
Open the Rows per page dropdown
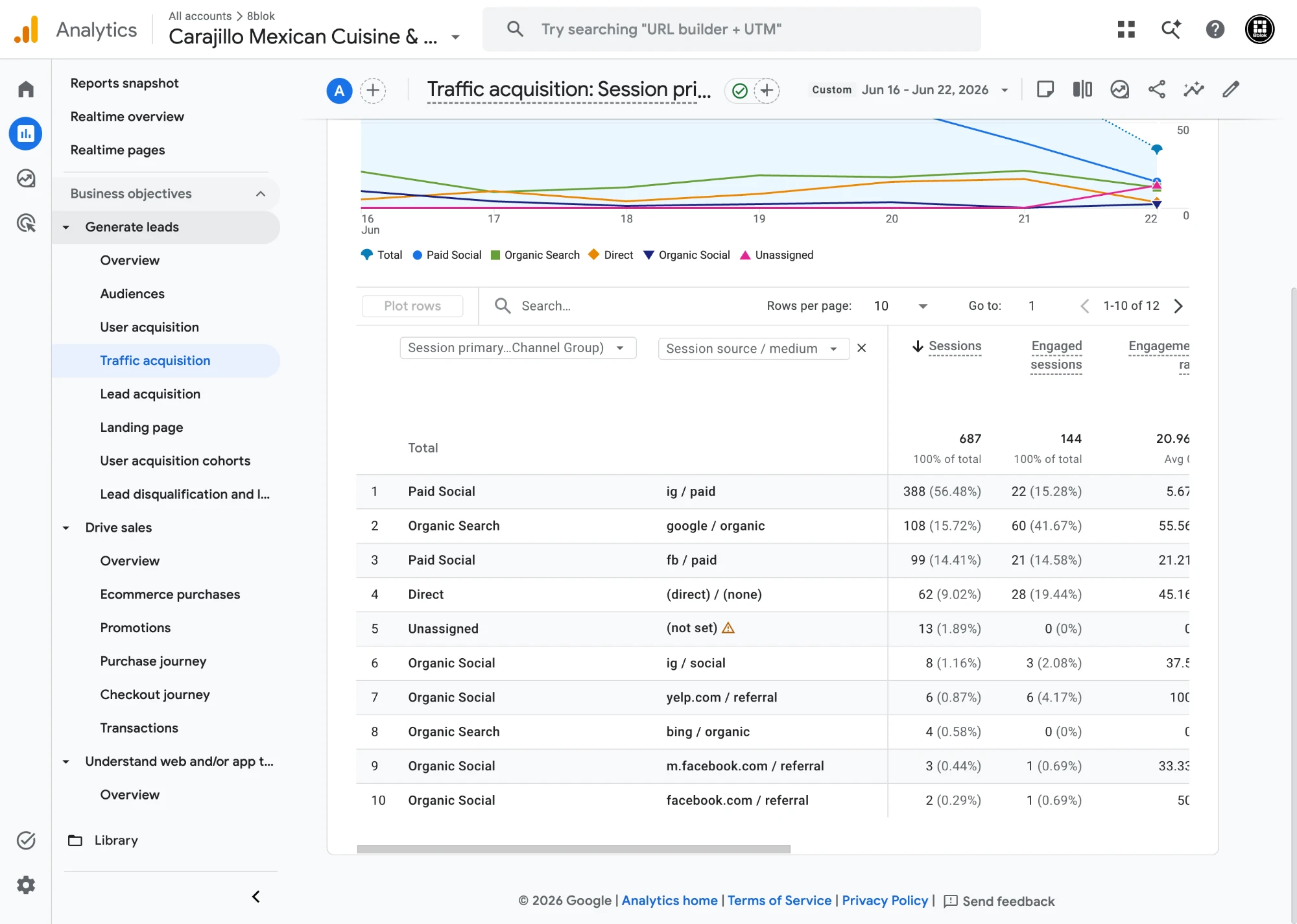tap(900, 306)
